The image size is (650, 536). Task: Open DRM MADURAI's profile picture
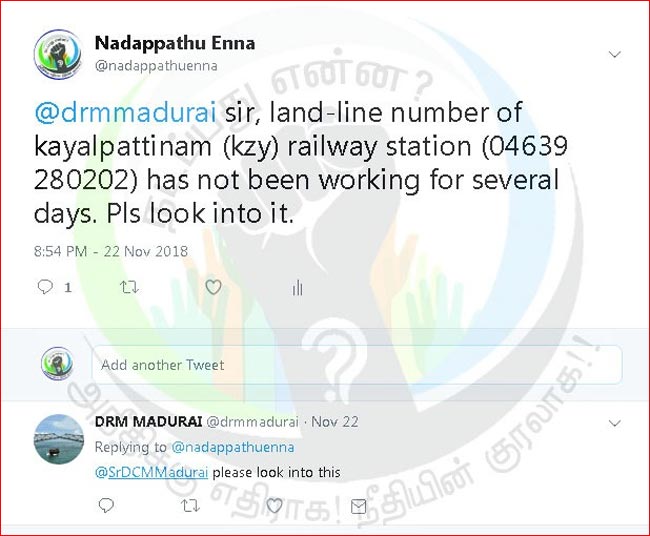point(58,439)
